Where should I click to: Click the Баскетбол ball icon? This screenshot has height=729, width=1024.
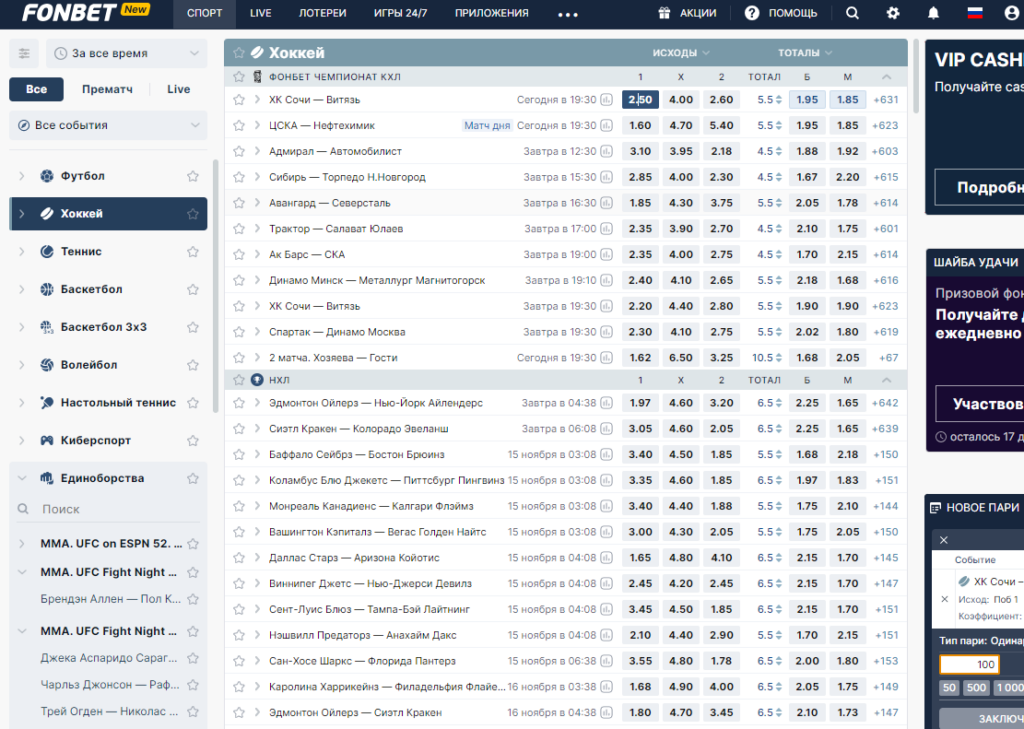pyautogui.click(x=47, y=289)
